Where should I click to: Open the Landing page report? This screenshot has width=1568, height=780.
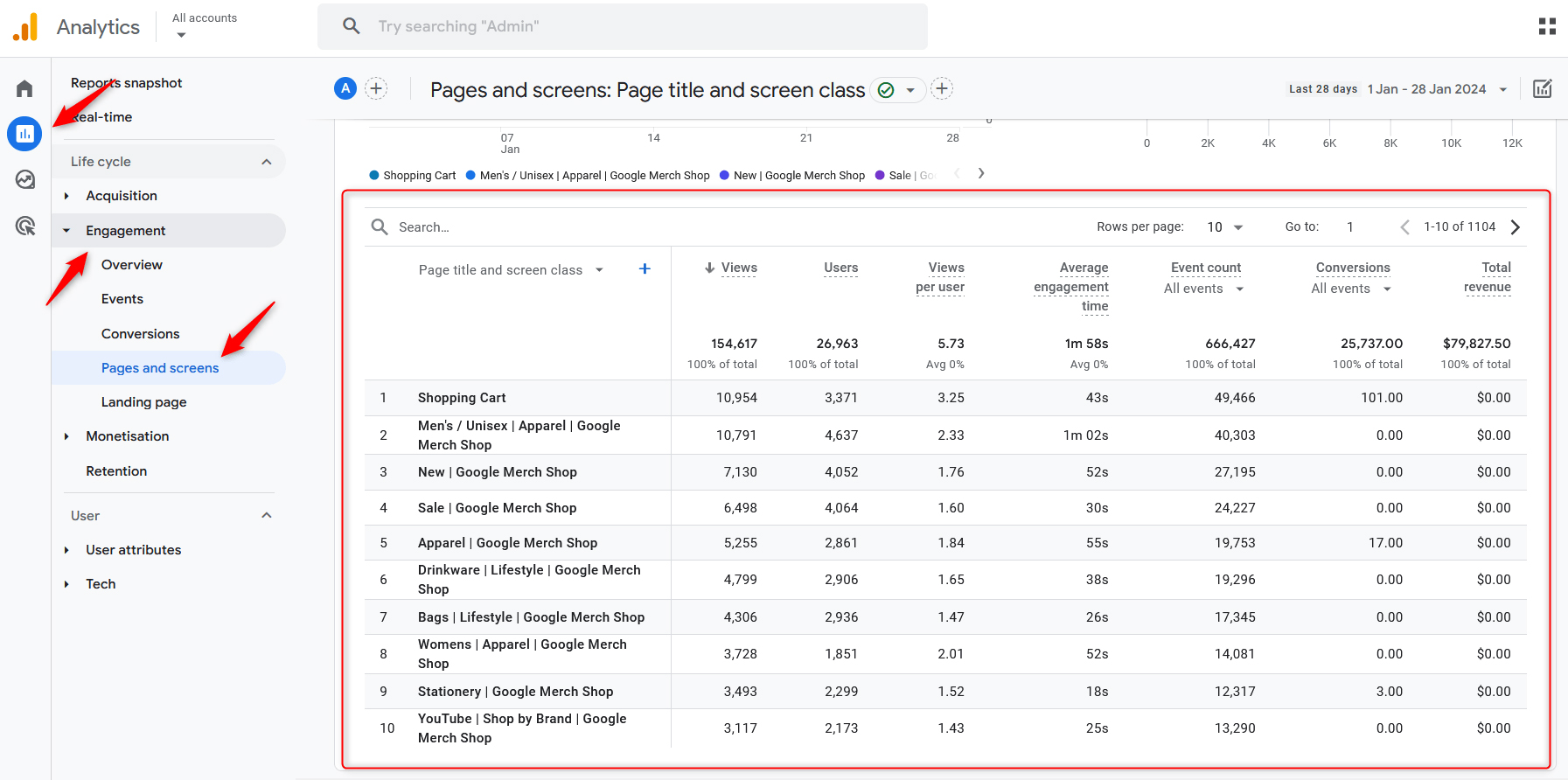143,402
